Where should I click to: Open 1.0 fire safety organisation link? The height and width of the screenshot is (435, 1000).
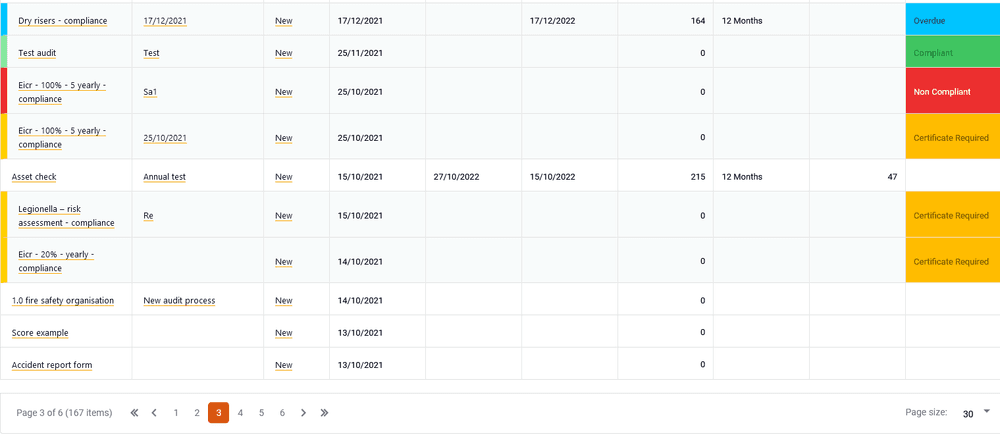coord(62,300)
